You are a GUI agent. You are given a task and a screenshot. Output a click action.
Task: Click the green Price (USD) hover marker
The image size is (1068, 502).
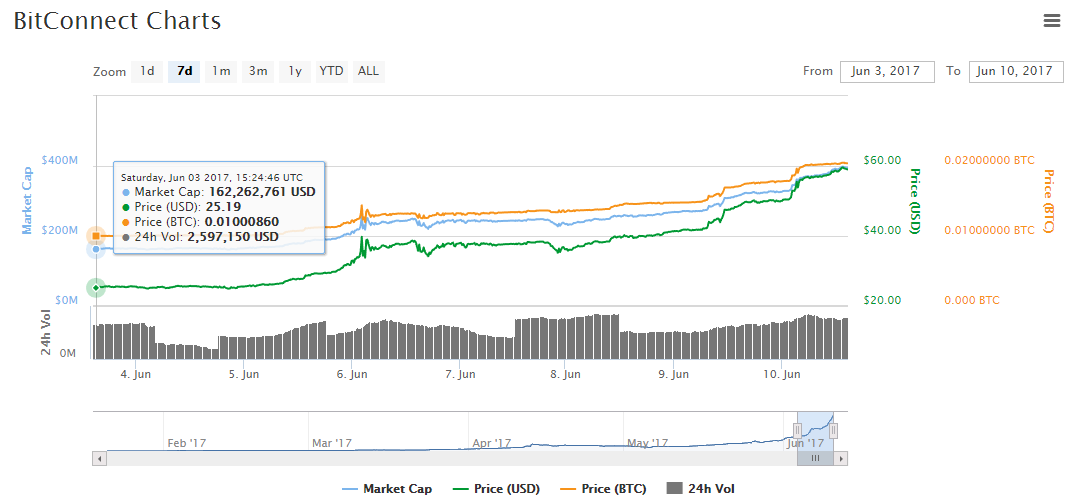(96, 287)
